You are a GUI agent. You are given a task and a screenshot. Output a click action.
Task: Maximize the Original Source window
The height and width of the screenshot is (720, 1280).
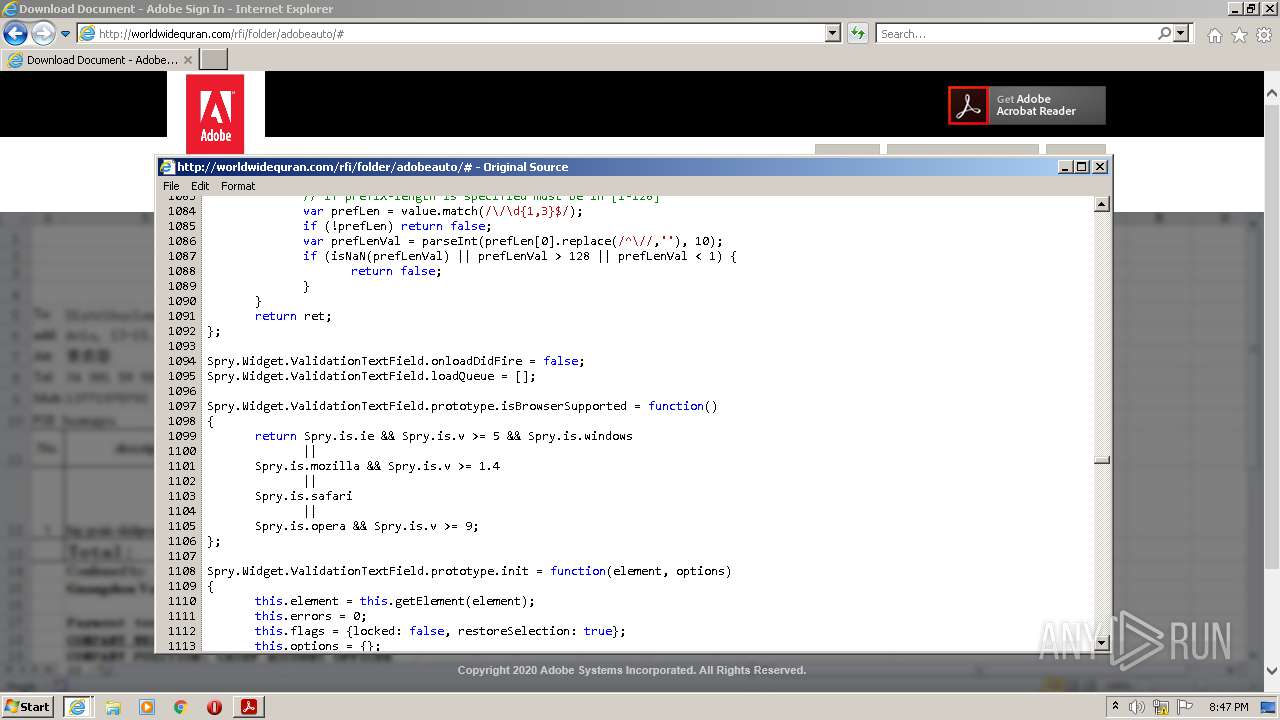(x=1082, y=167)
